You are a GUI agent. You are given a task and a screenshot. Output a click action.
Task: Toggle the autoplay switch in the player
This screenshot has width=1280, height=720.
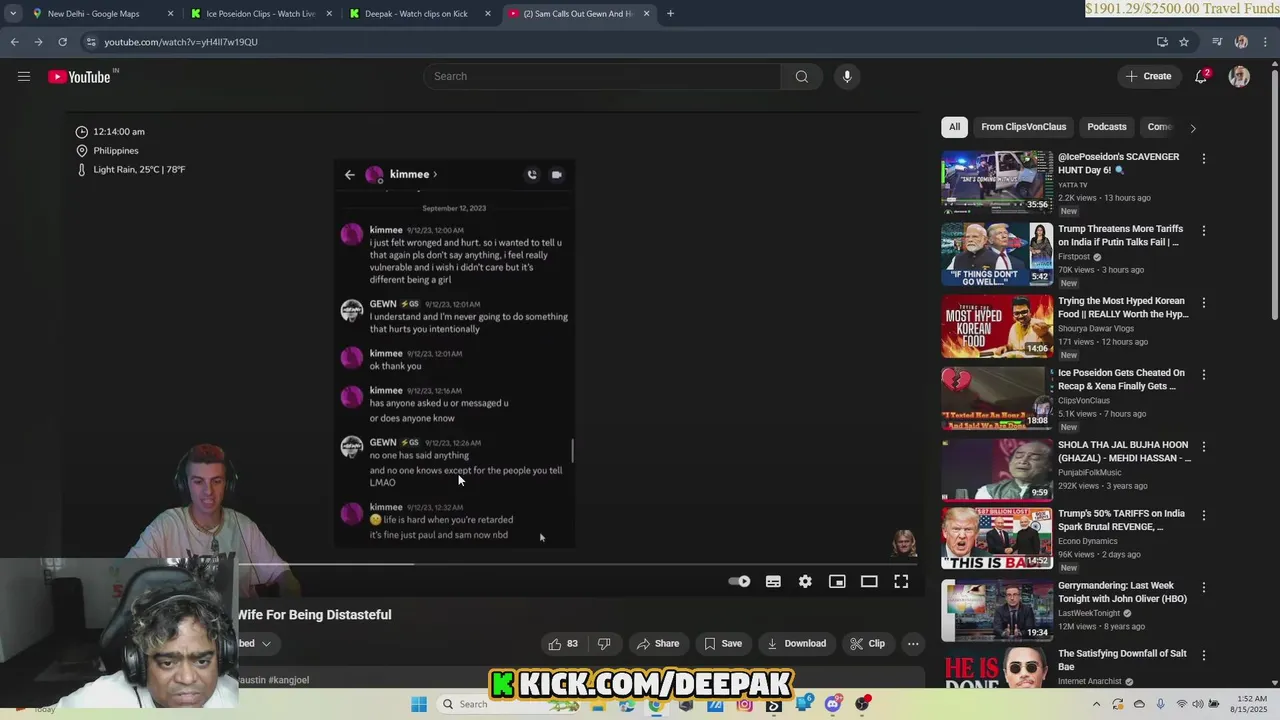739,582
